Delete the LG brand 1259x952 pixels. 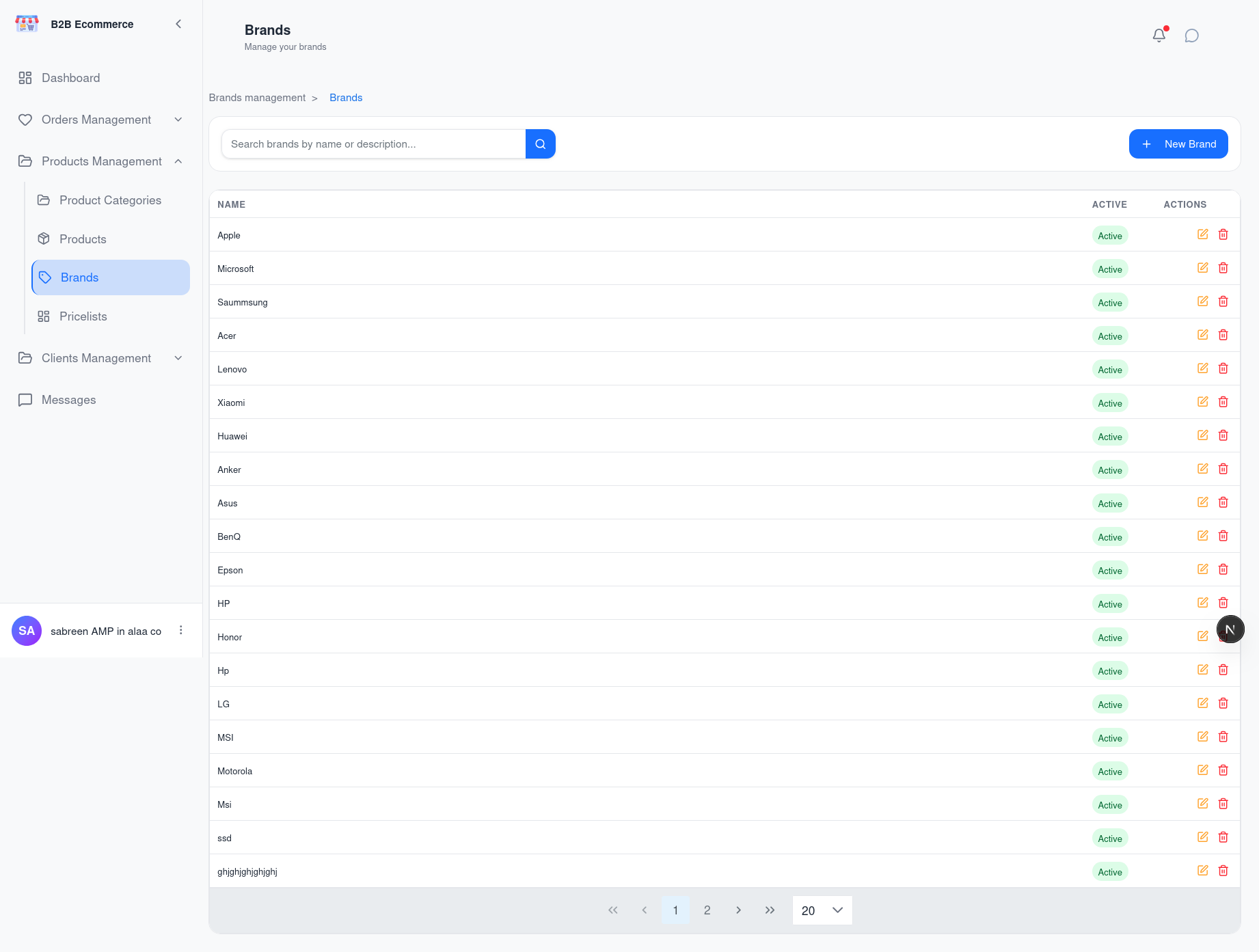tap(1223, 703)
